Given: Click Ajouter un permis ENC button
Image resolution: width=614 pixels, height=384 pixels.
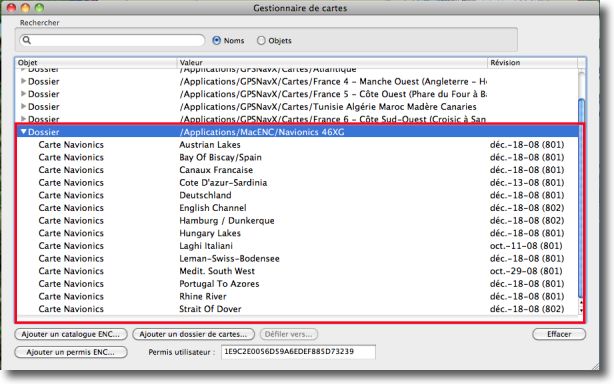Looking at the screenshot, I should coord(71,352).
